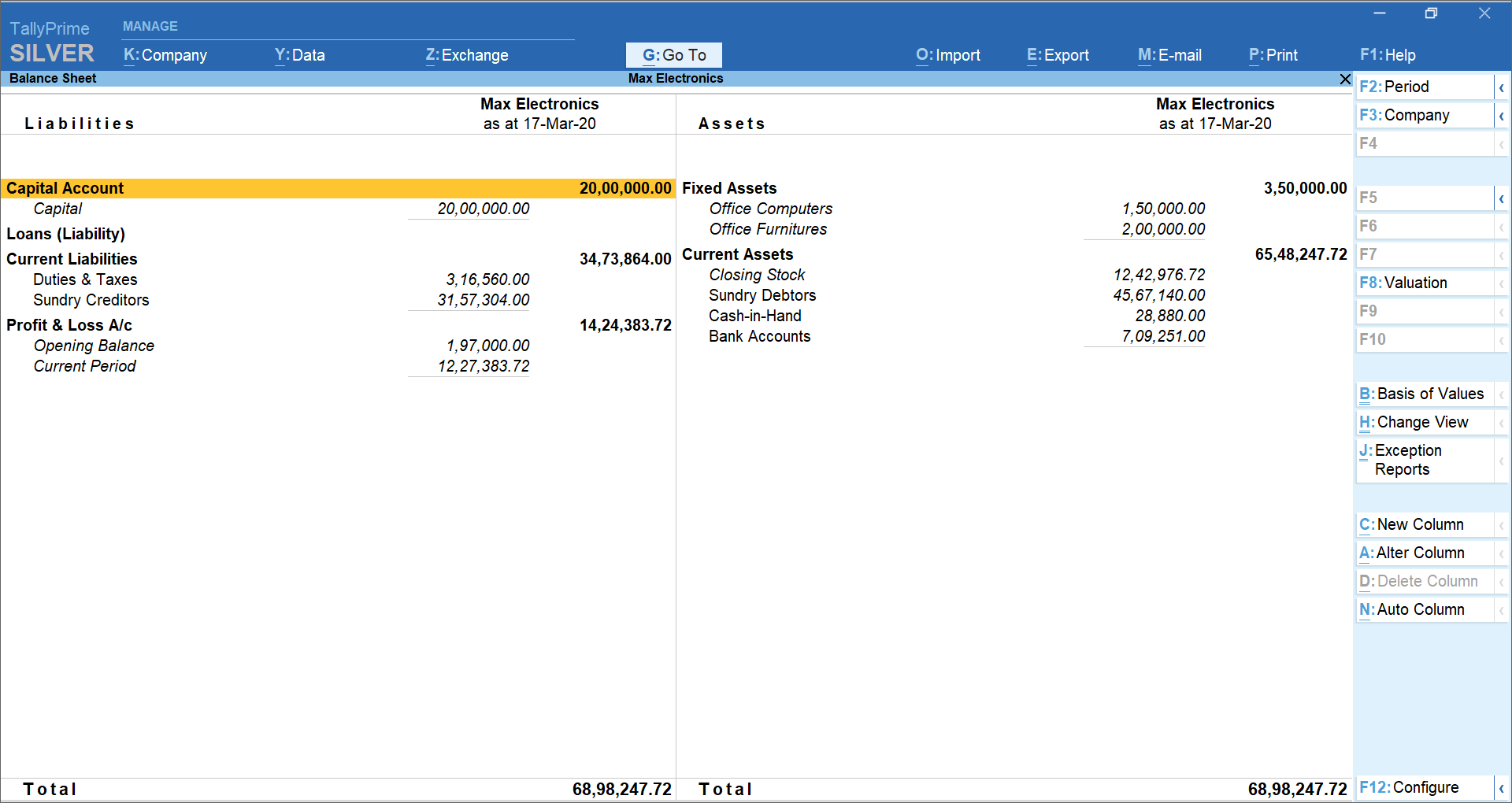This screenshot has height=803, width=1512.
Task: Open the E: Export menu
Action: (x=1058, y=55)
